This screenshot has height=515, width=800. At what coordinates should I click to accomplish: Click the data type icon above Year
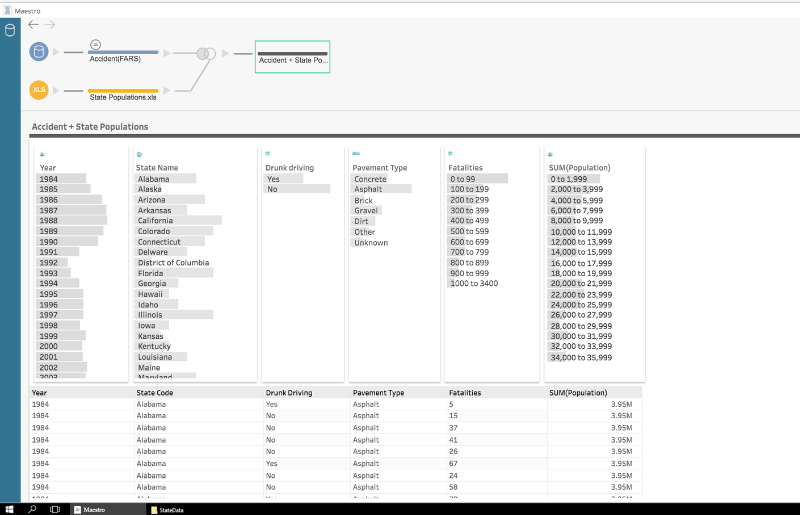[42, 154]
